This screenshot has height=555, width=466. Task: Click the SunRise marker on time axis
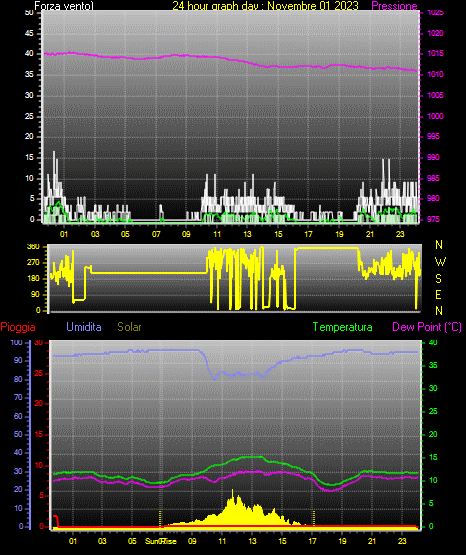click(161, 541)
